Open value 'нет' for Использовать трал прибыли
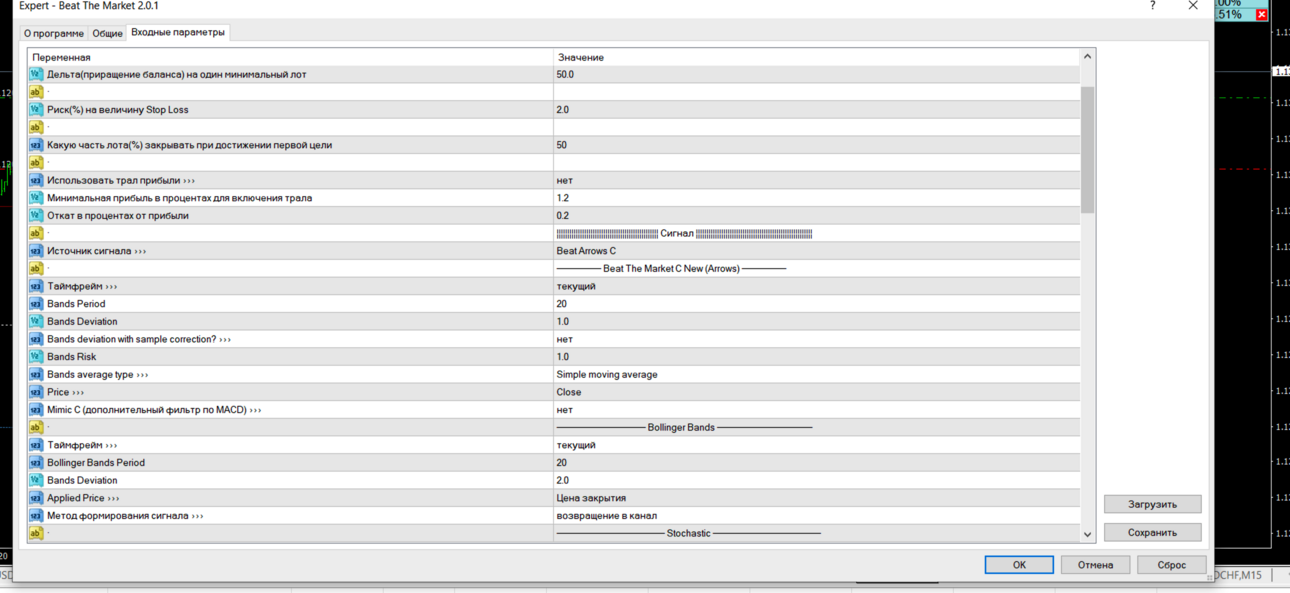 click(817, 180)
